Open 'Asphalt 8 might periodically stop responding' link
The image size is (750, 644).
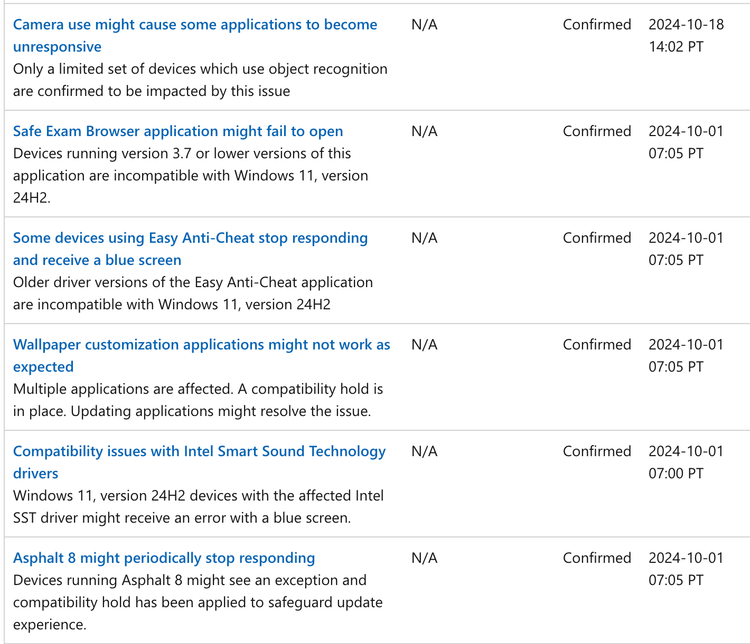coord(164,558)
